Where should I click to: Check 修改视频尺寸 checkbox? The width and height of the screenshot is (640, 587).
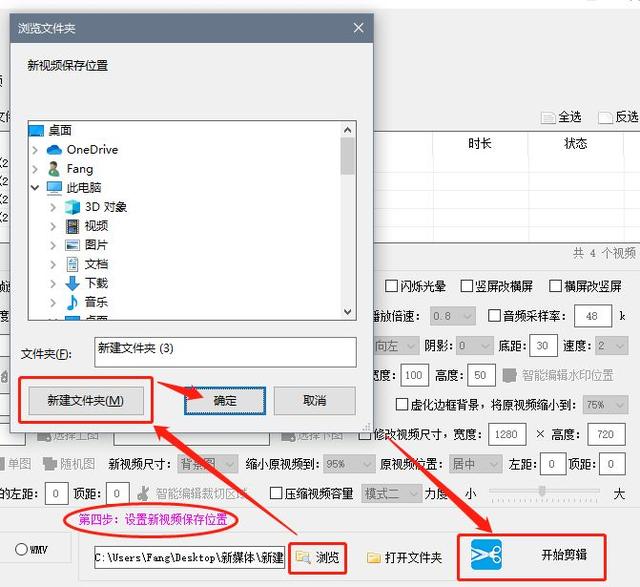coord(364,434)
